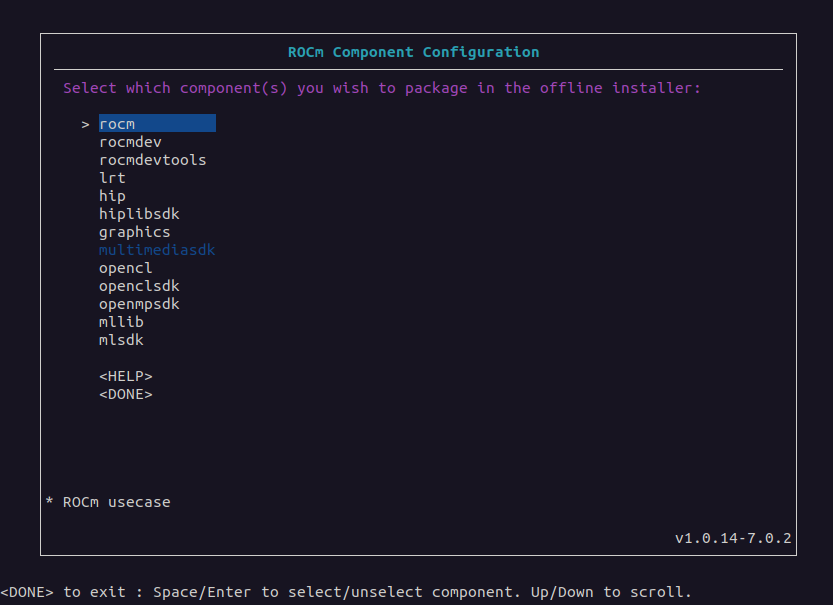The image size is (833, 605).
Task: Toggle the rocmdev component
Action: 130,142
